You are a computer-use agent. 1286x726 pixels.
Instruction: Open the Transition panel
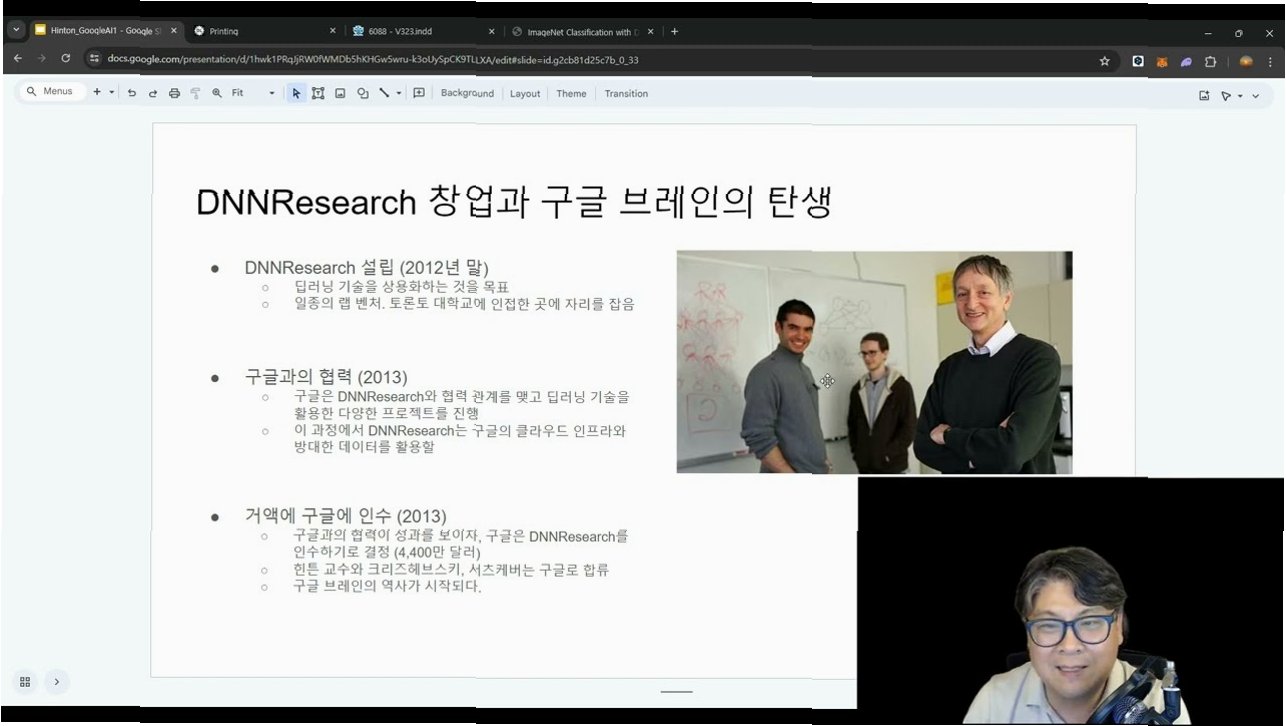click(x=626, y=93)
